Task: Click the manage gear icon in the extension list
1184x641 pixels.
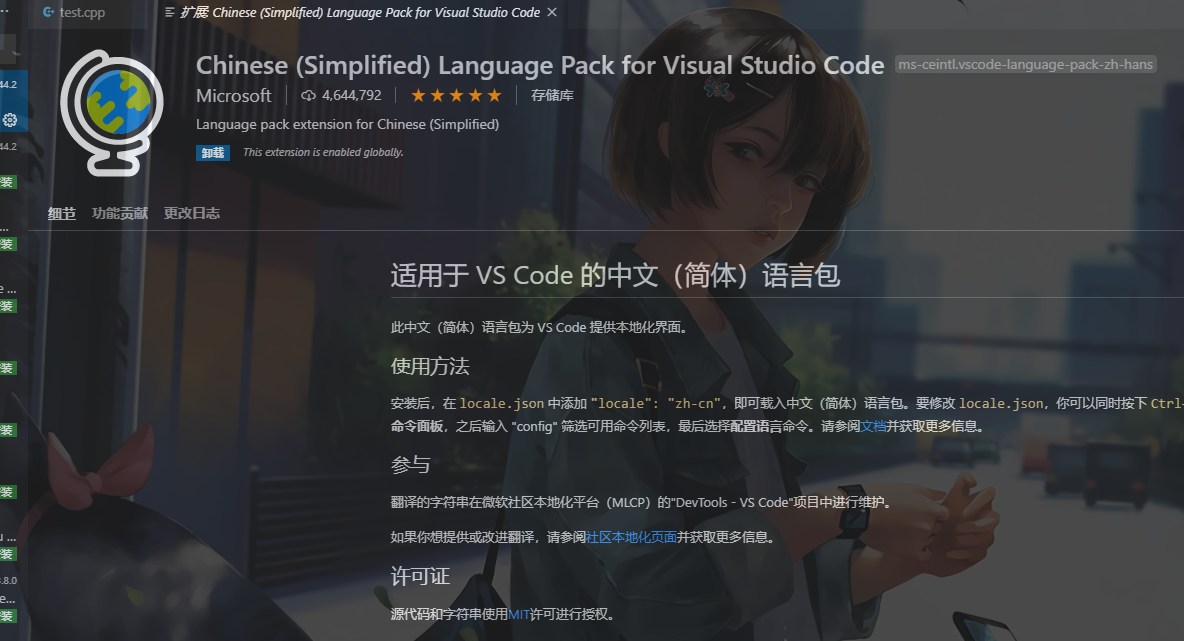Action: click(10, 120)
